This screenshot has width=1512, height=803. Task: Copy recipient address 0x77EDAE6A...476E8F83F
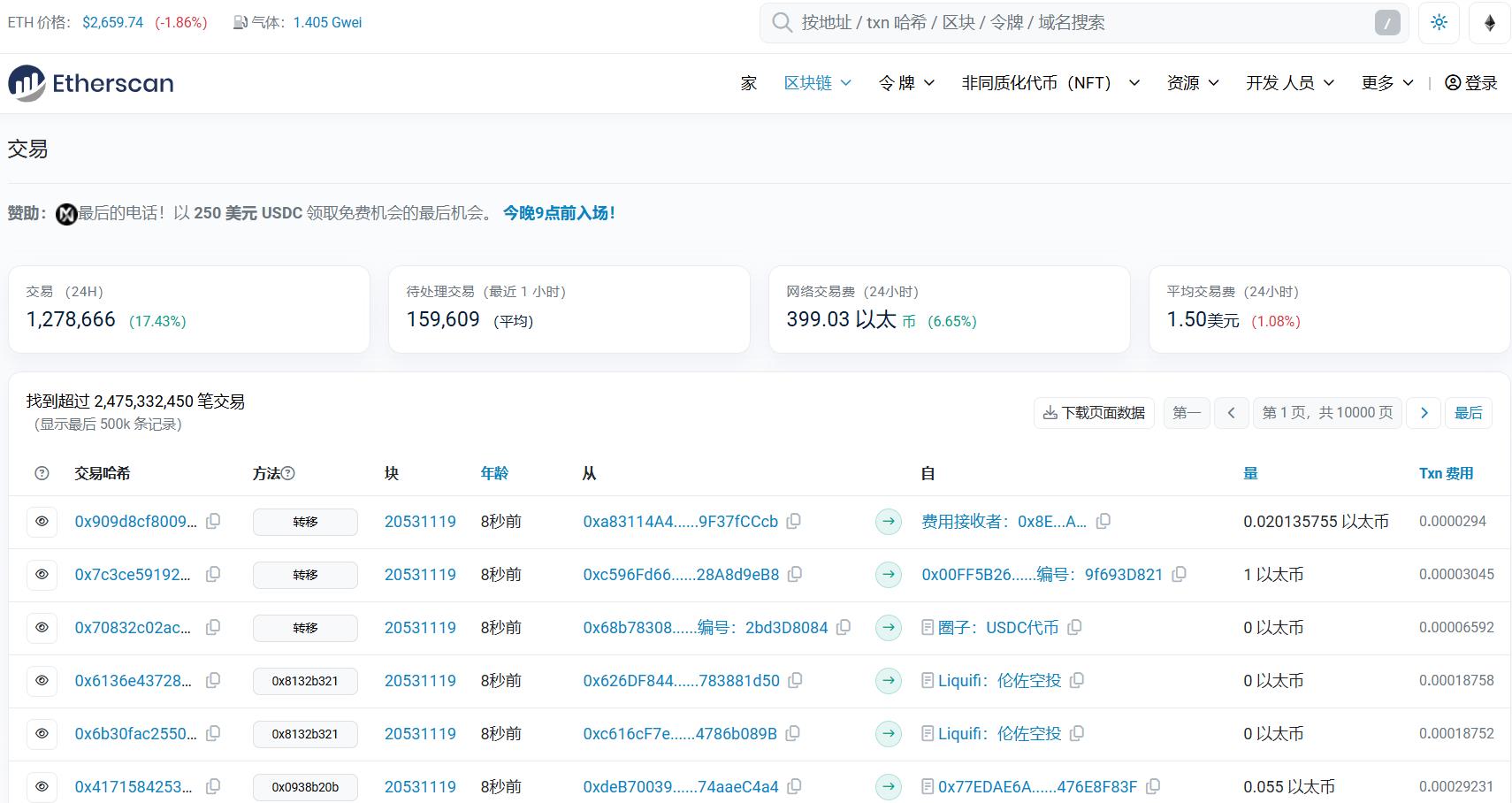[x=1154, y=787]
